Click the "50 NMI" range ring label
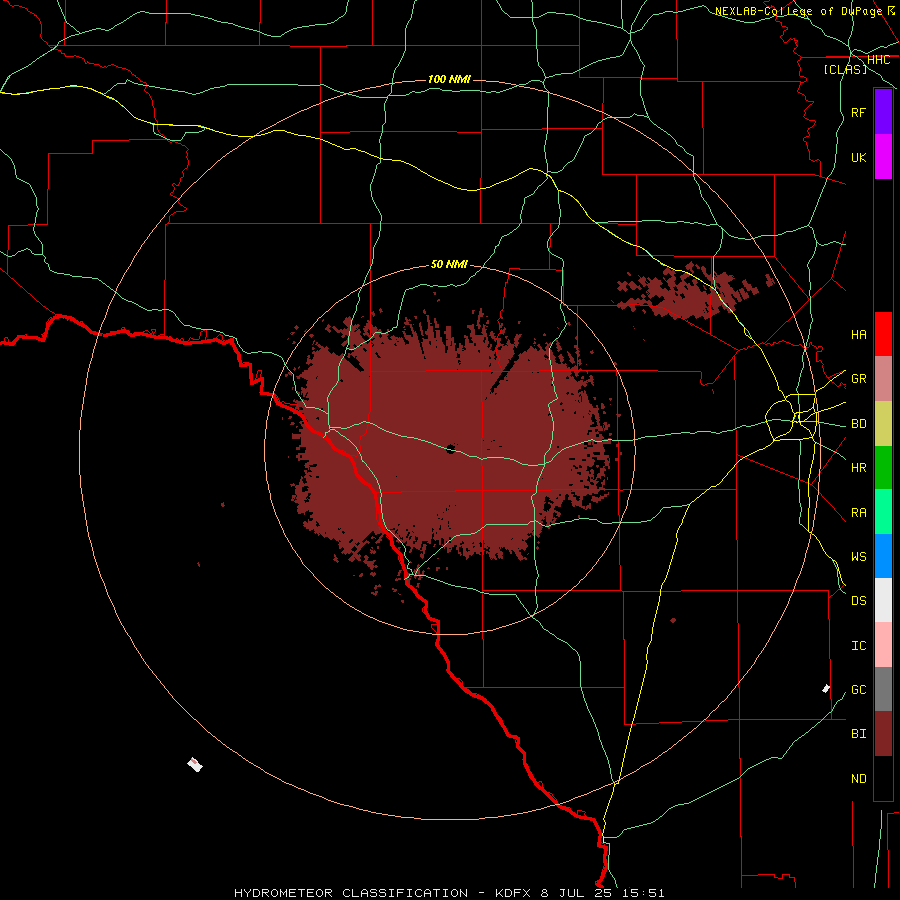 [x=449, y=264]
